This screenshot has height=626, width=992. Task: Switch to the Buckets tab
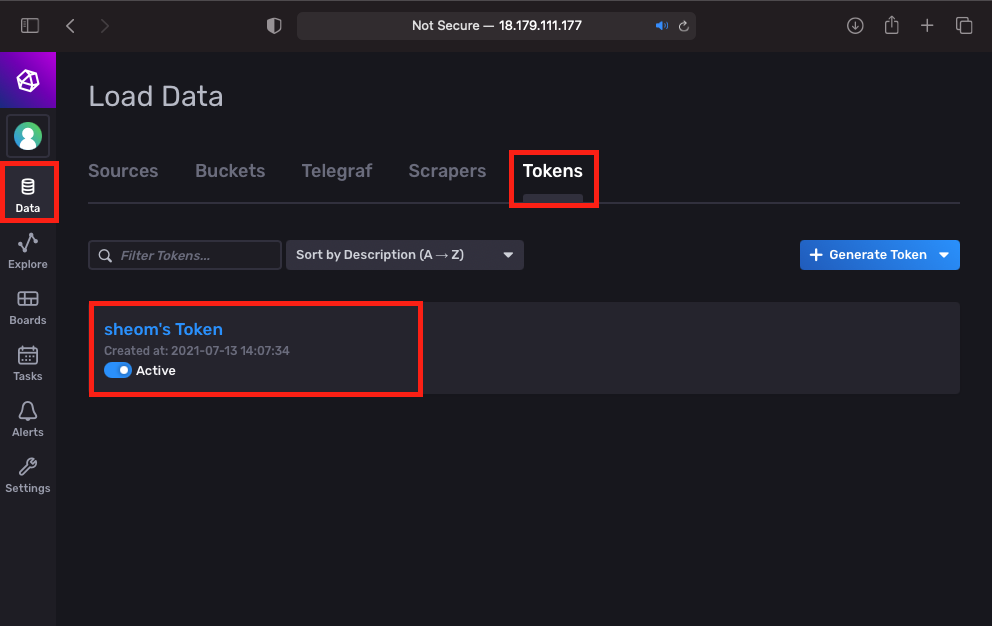click(x=230, y=171)
